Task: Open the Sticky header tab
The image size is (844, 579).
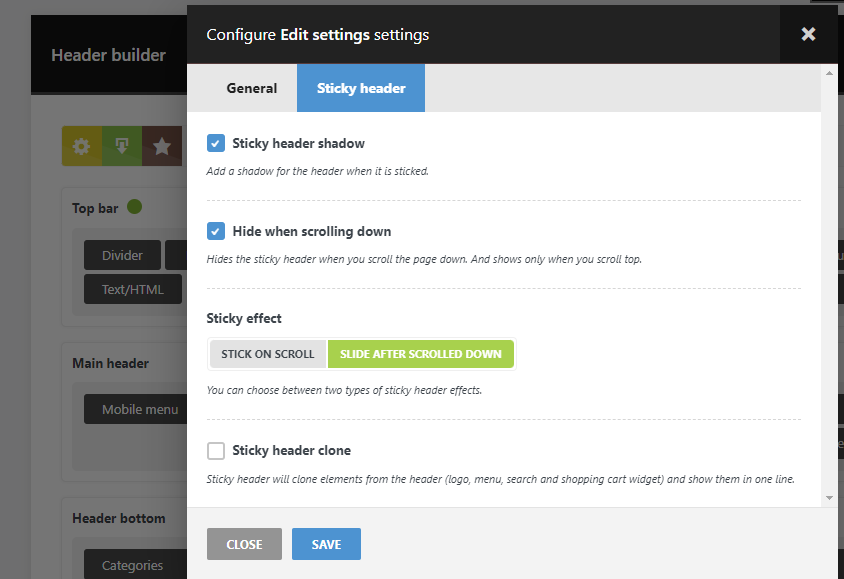Action: (361, 88)
